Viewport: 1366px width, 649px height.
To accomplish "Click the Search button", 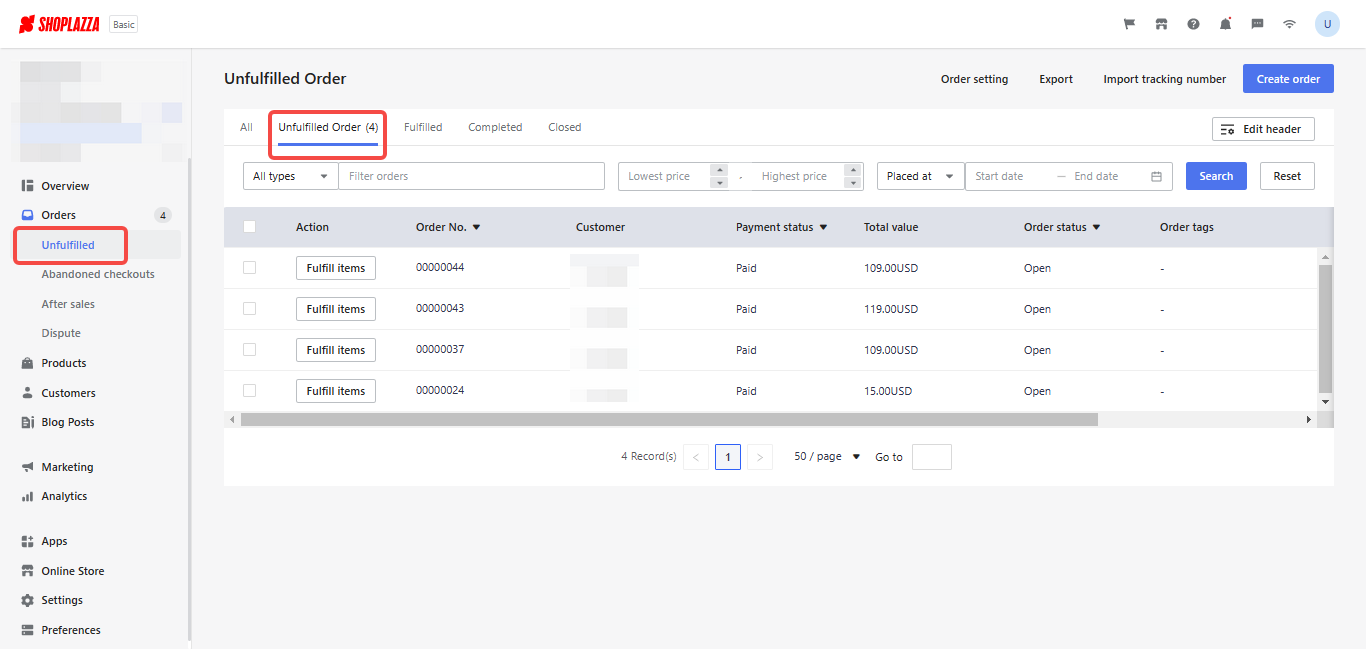I will click(x=1216, y=176).
